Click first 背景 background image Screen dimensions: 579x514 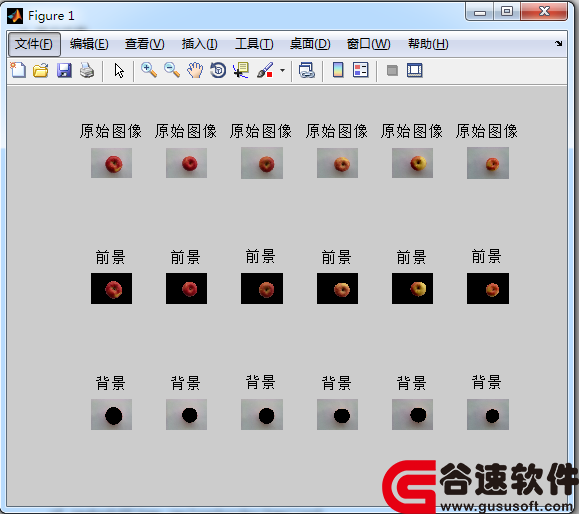111,414
